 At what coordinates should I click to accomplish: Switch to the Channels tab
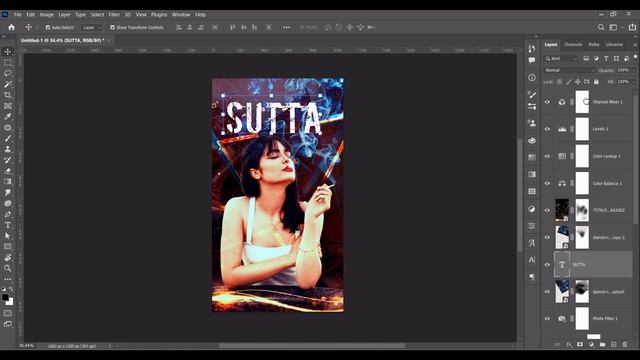pyautogui.click(x=573, y=44)
